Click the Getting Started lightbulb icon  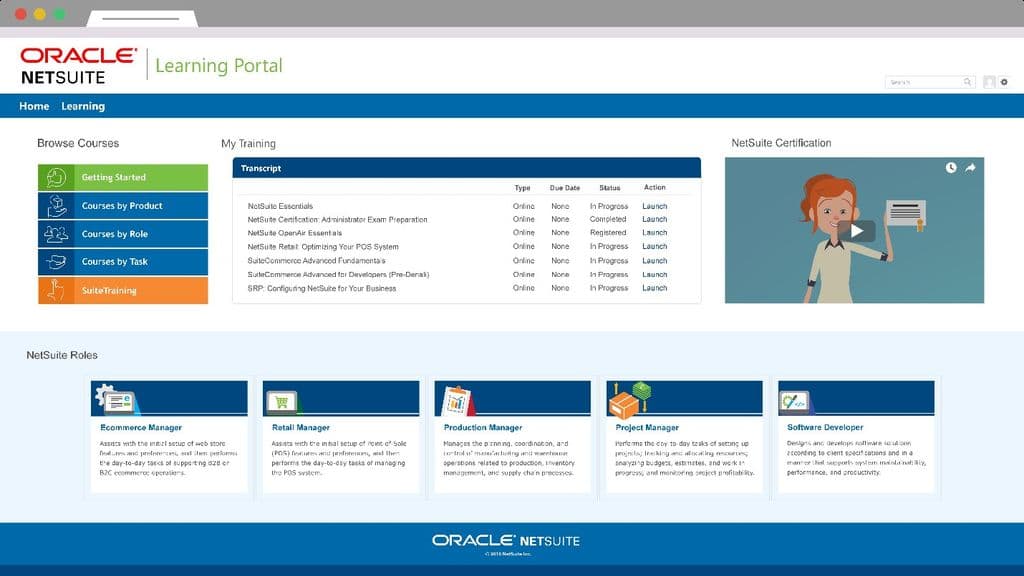tap(56, 177)
